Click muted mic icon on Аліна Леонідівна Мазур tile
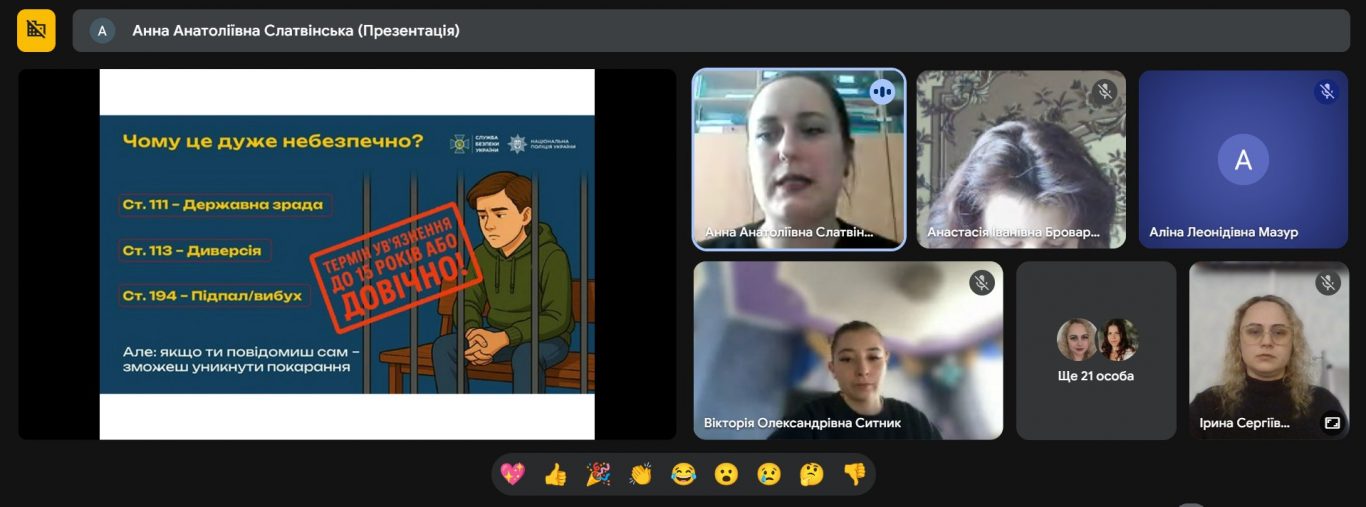Image resolution: width=1366 pixels, height=507 pixels. pos(1326,92)
